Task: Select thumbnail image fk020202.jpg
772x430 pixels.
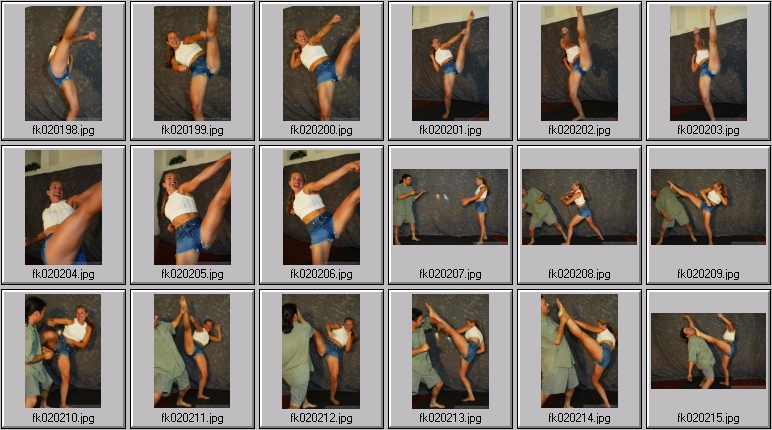Action: pyautogui.click(x=579, y=64)
